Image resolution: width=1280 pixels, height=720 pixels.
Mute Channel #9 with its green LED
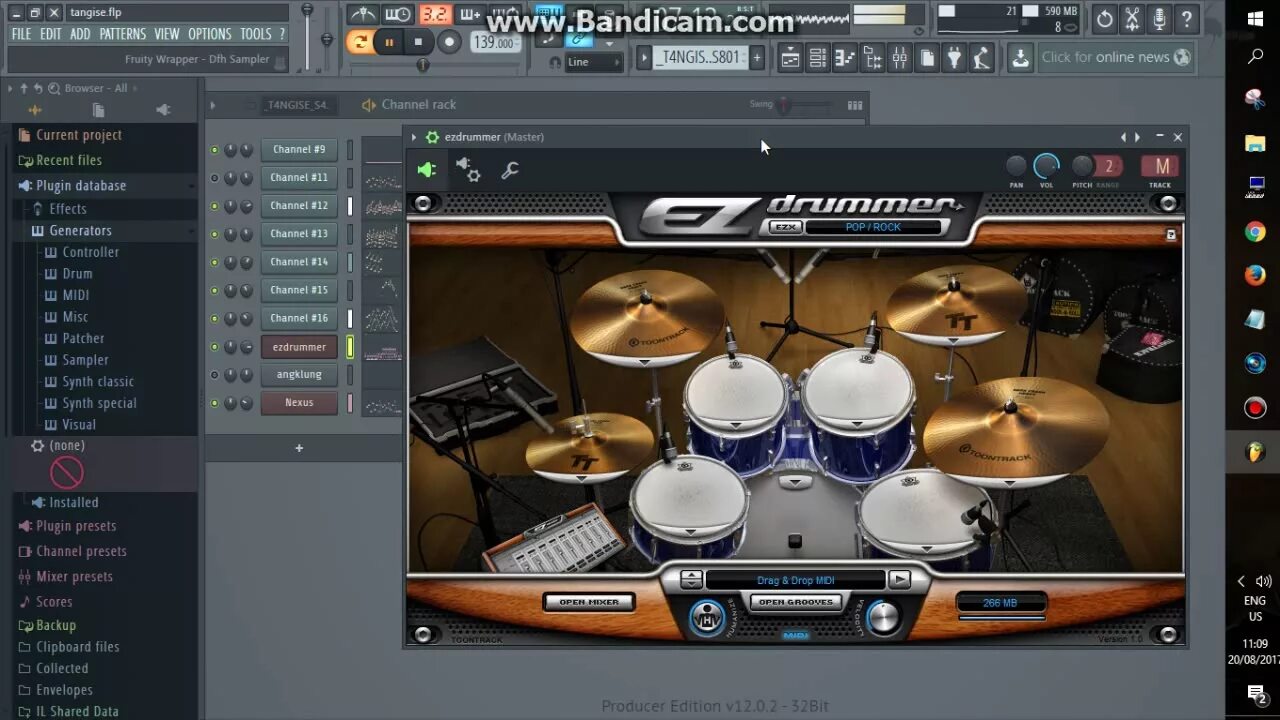tap(214, 150)
